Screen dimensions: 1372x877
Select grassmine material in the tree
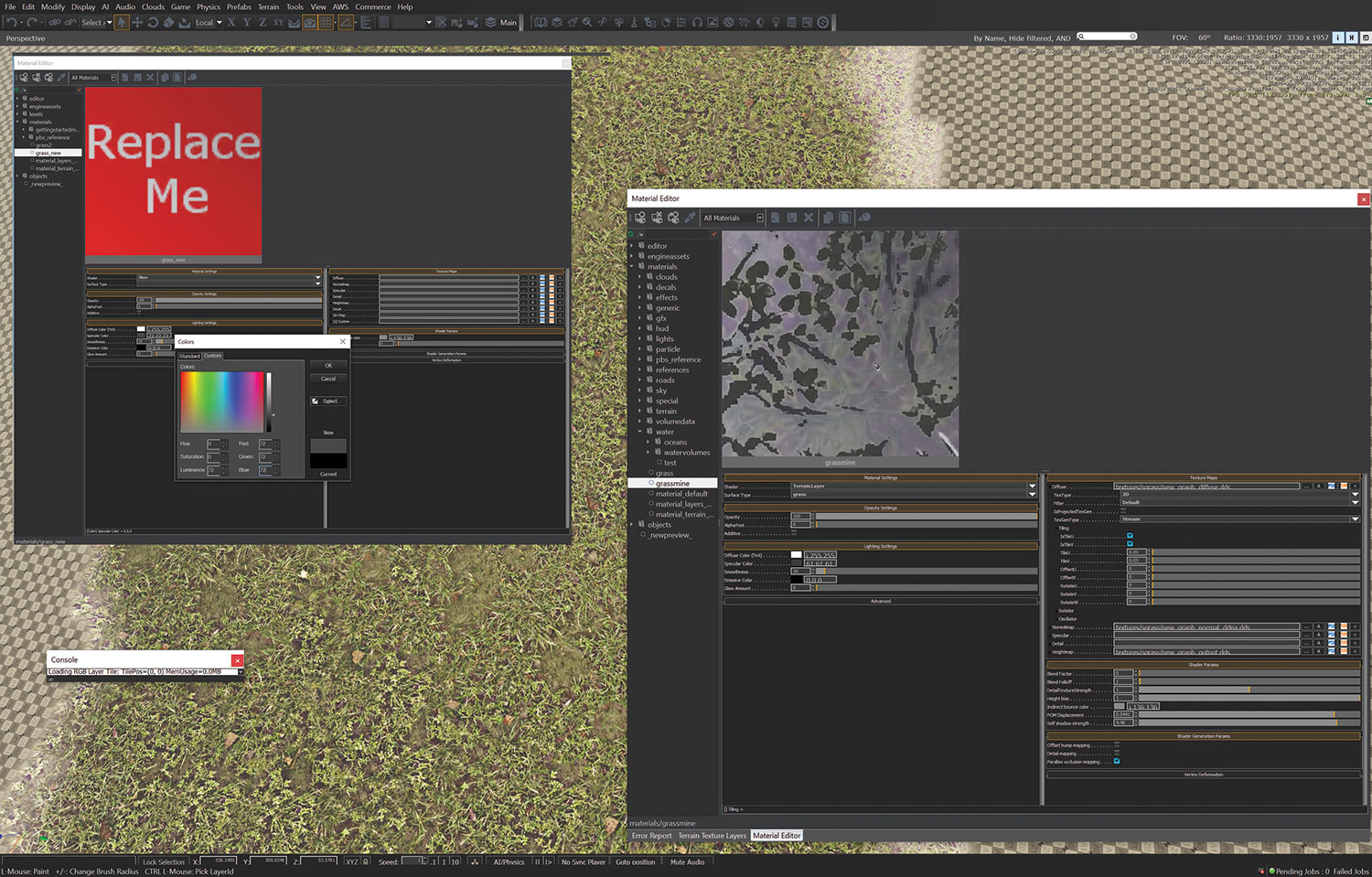click(672, 483)
